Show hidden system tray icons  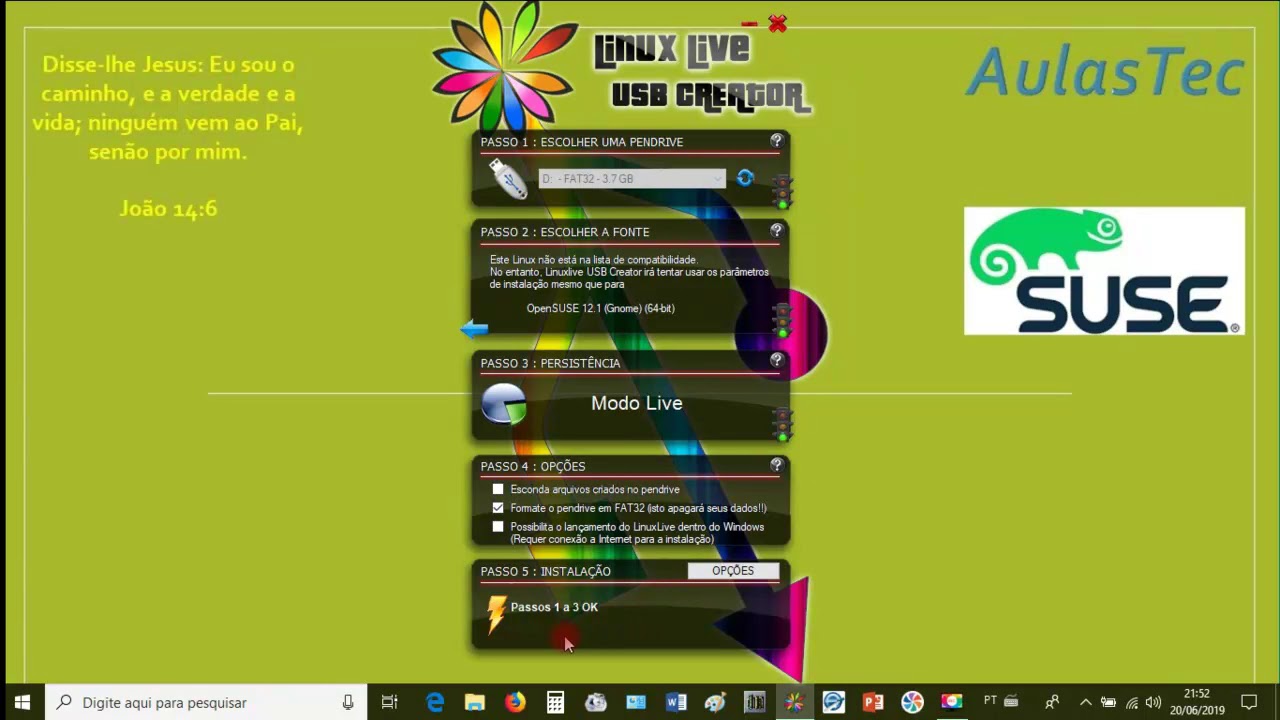(1085, 702)
